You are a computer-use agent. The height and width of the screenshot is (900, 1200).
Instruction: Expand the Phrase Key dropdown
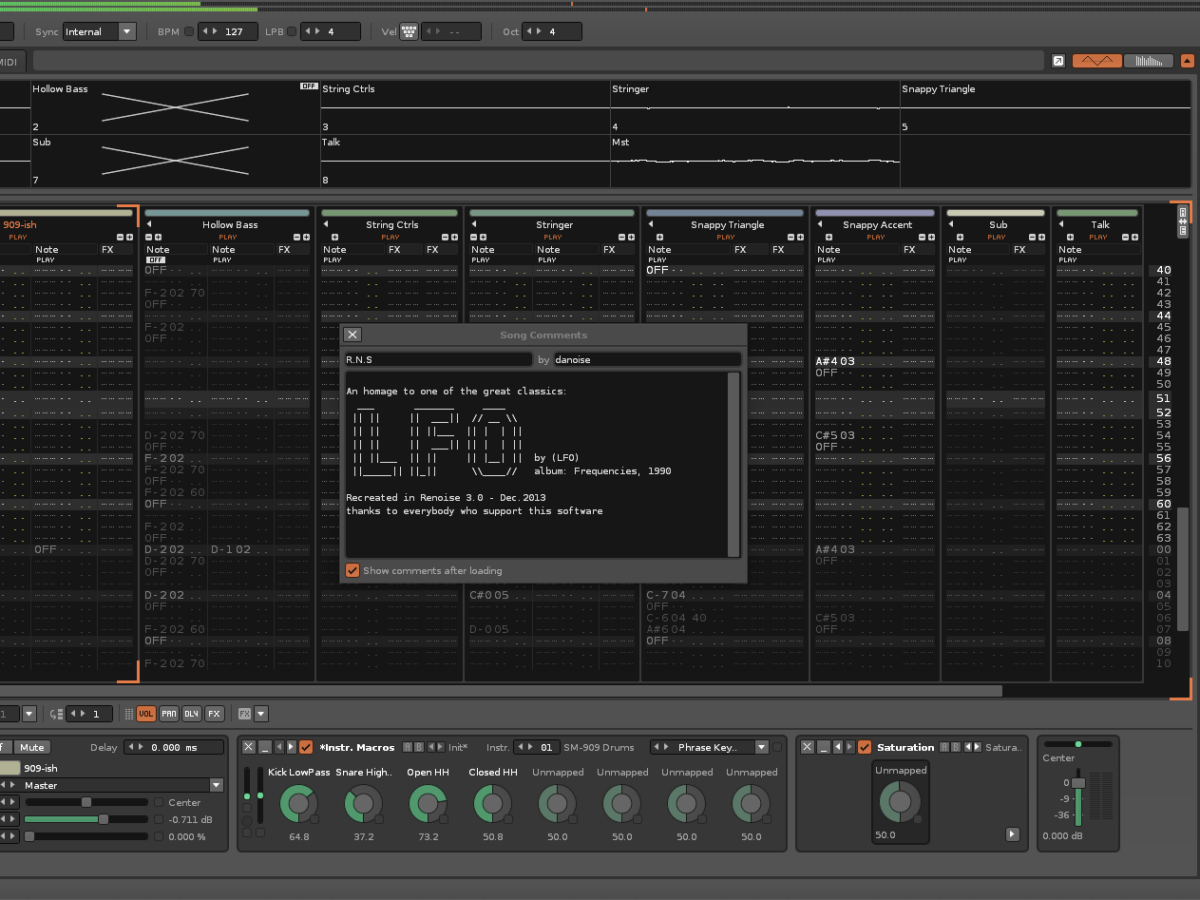761,747
